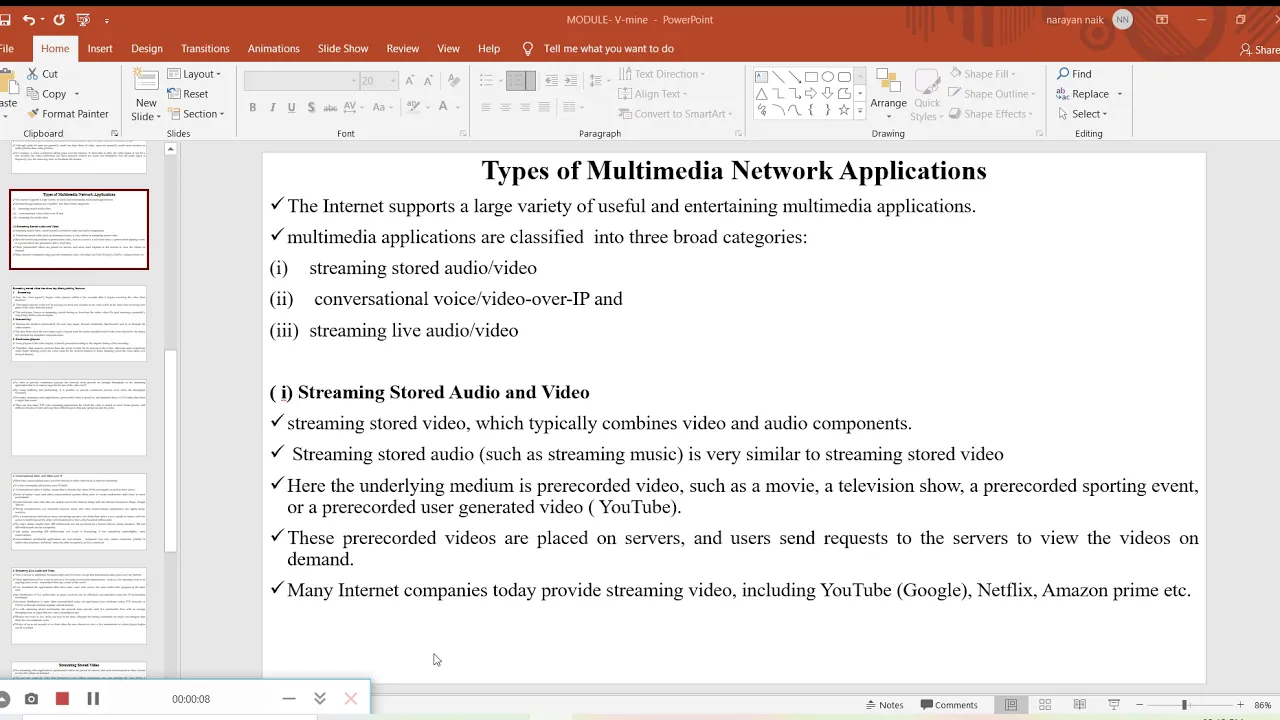
Task: Click the Bullets list icon
Action: point(486,81)
